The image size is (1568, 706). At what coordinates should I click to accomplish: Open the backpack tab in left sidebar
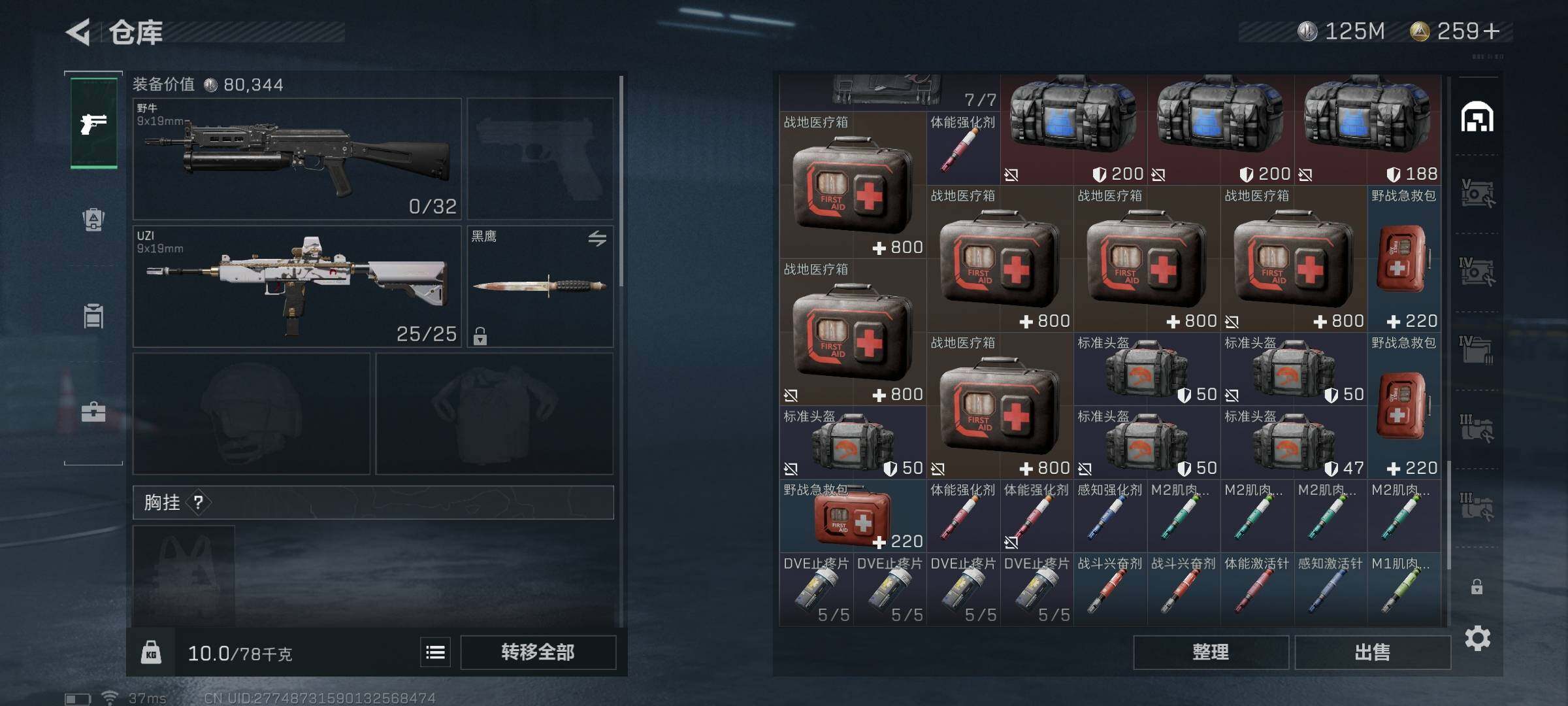click(93, 219)
